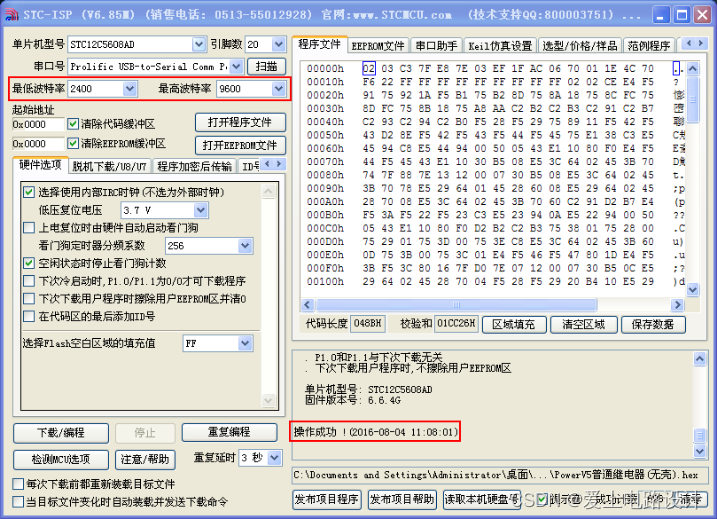Switch to the 程序文件 tab
The height and width of the screenshot is (519, 718).
click(320, 44)
